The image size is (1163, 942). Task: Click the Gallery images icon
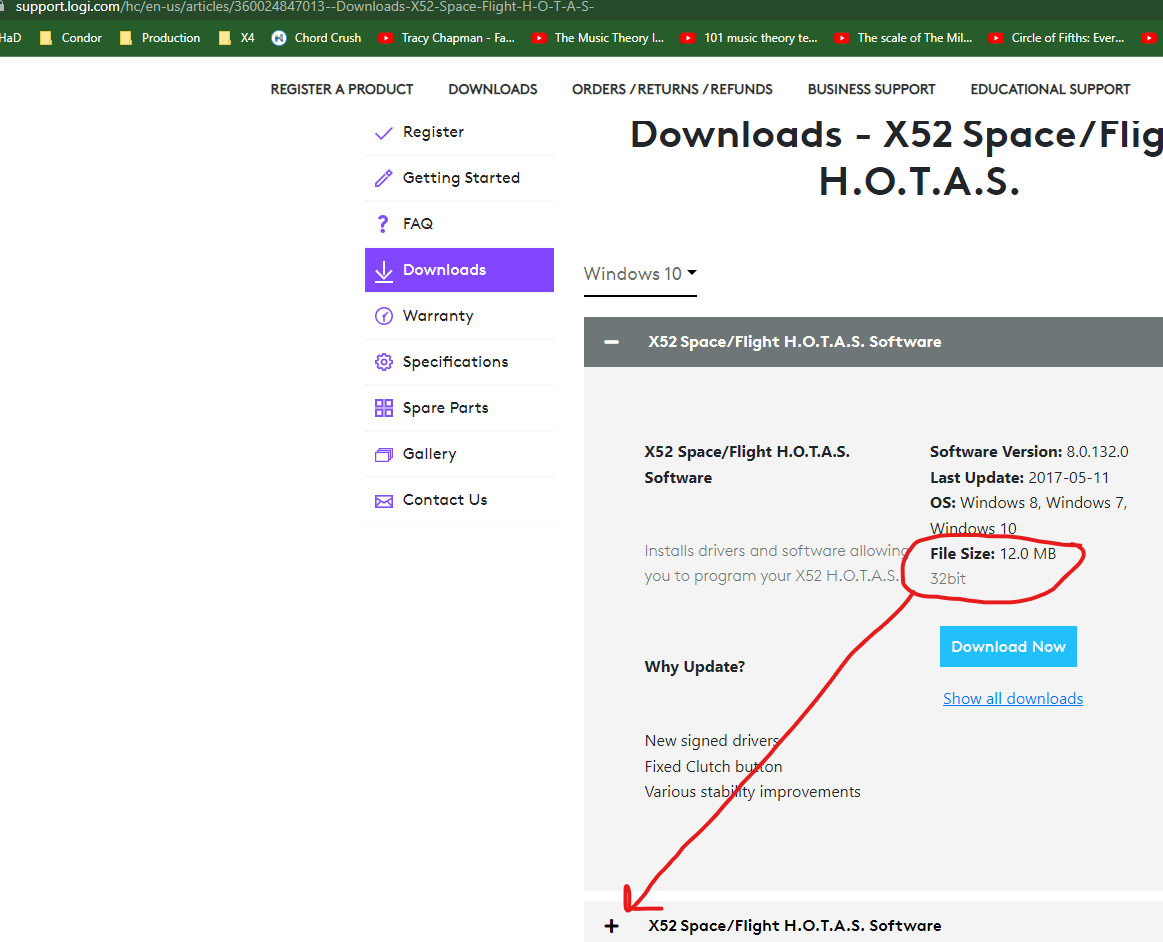pyautogui.click(x=383, y=455)
